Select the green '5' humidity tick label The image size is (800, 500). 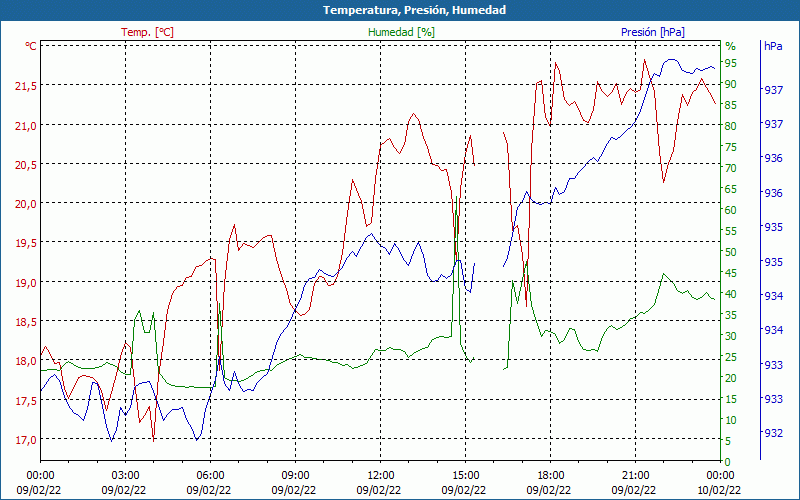point(728,441)
